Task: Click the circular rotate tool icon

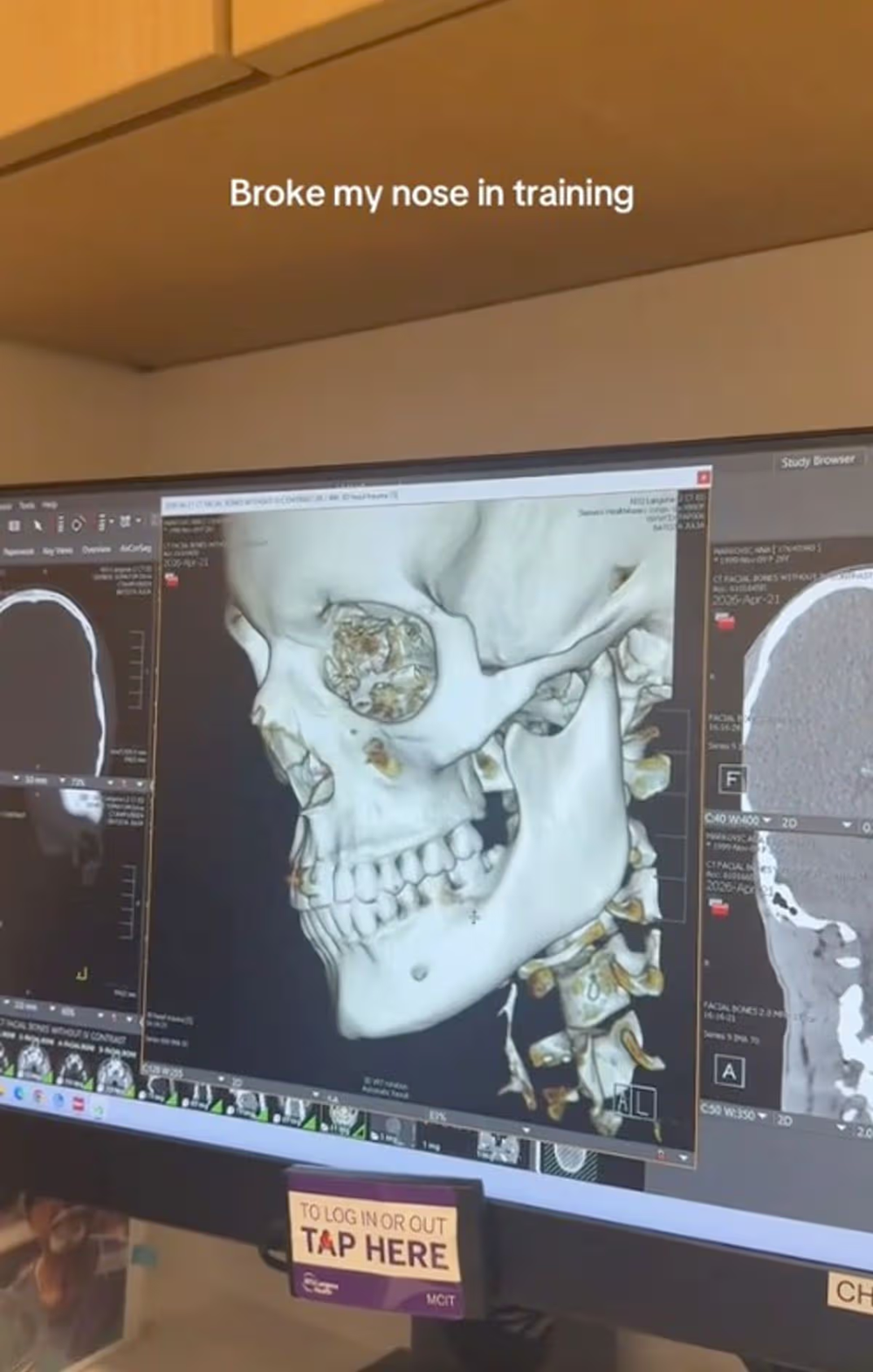Action: point(78,524)
